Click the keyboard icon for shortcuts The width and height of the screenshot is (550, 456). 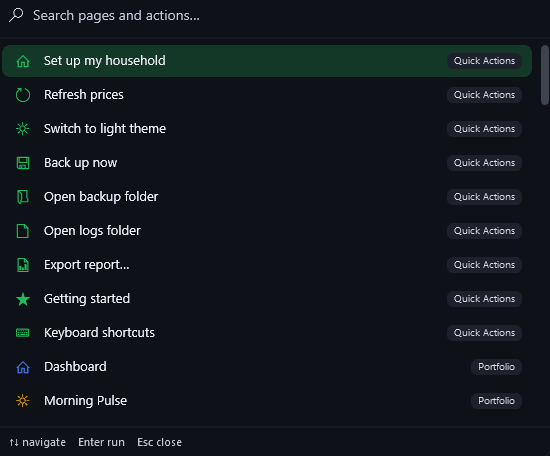(x=23, y=333)
